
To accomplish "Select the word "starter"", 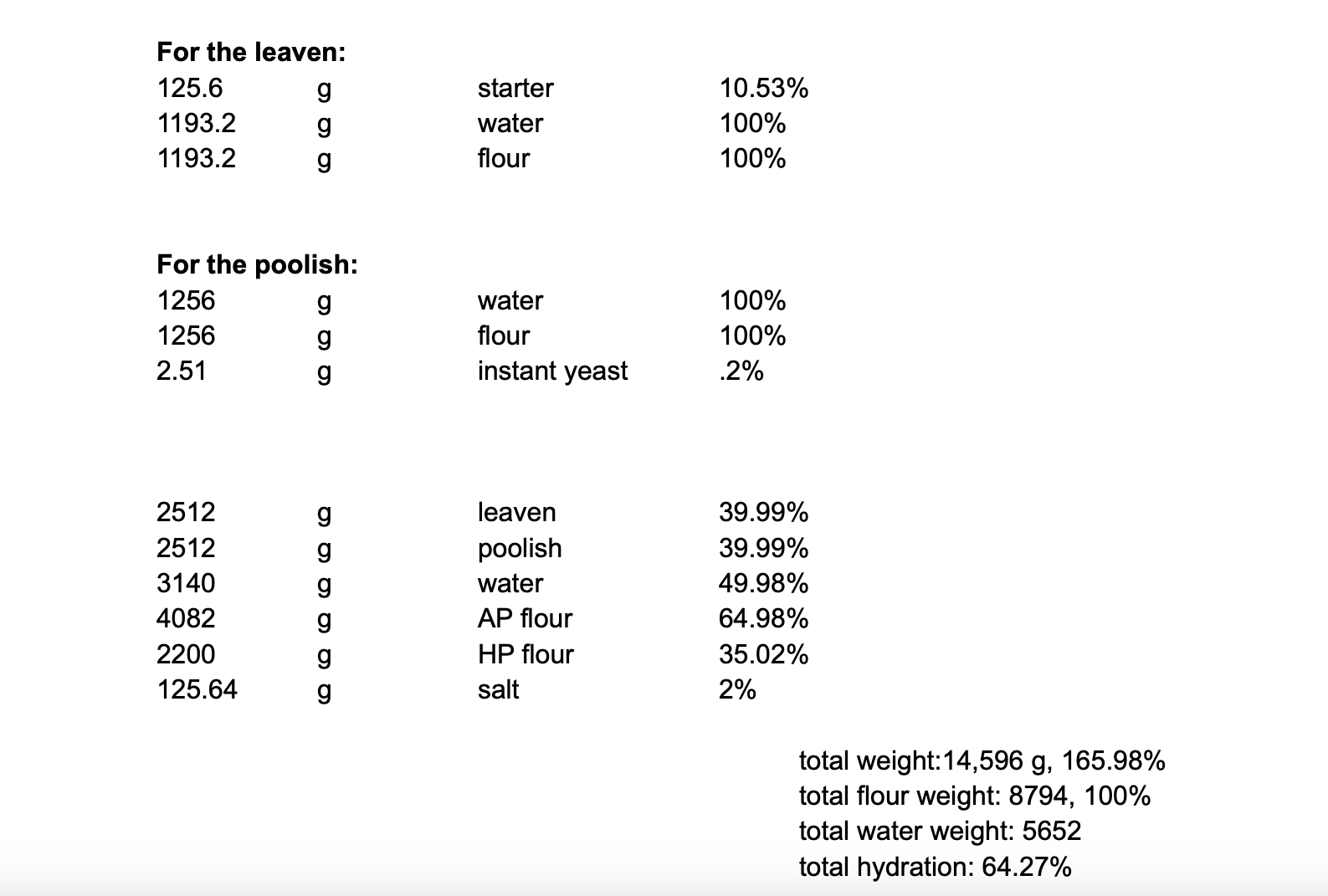I will (515, 88).
